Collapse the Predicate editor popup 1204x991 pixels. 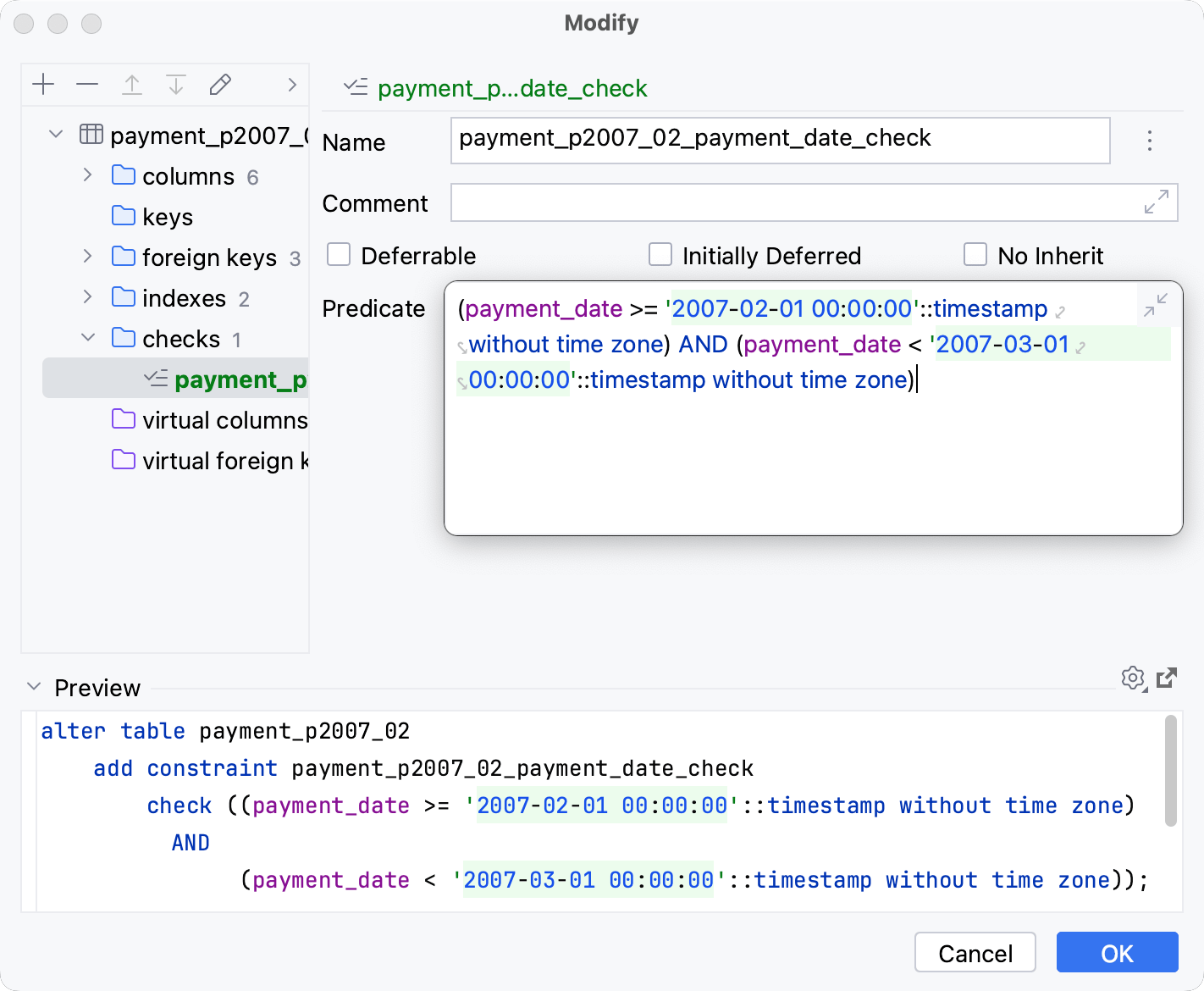[1155, 305]
